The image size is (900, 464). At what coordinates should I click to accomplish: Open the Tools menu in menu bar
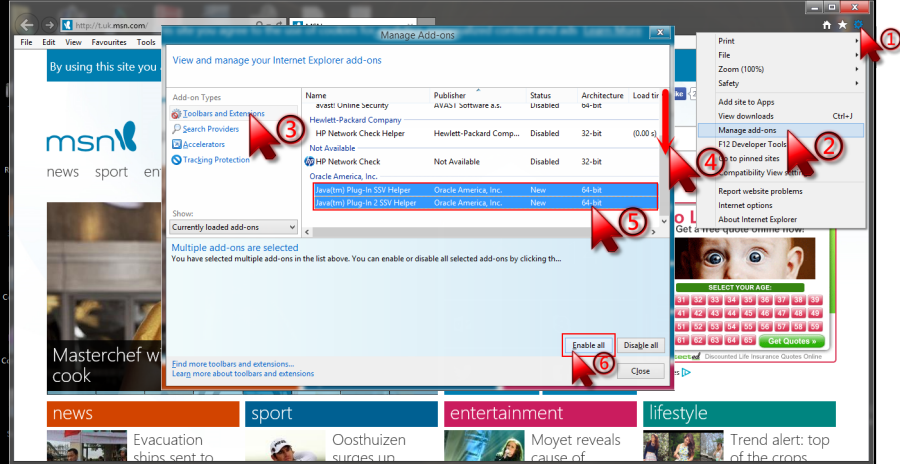click(x=146, y=42)
